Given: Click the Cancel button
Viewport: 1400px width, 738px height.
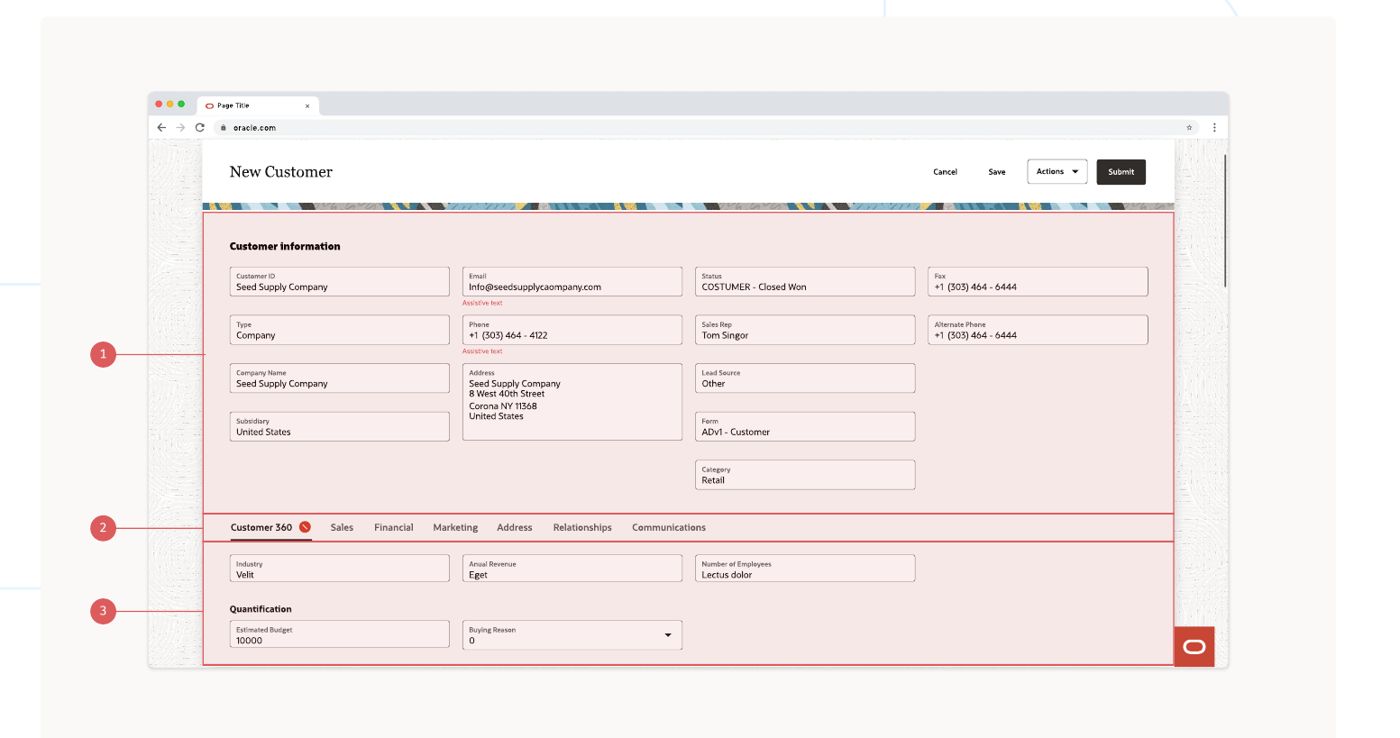Looking at the screenshot, I should (945, 172).
